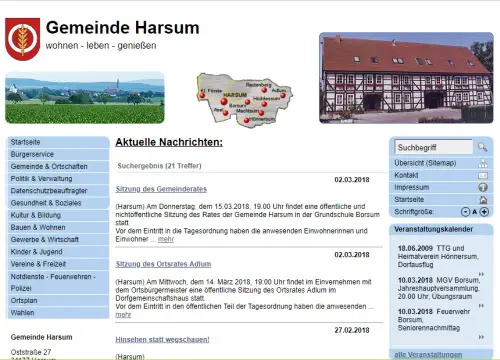This screenshot has height=360, width=500.
Task: Open the Hinsehen statt wegschauen! article
Action: click(x=163, y=339)
